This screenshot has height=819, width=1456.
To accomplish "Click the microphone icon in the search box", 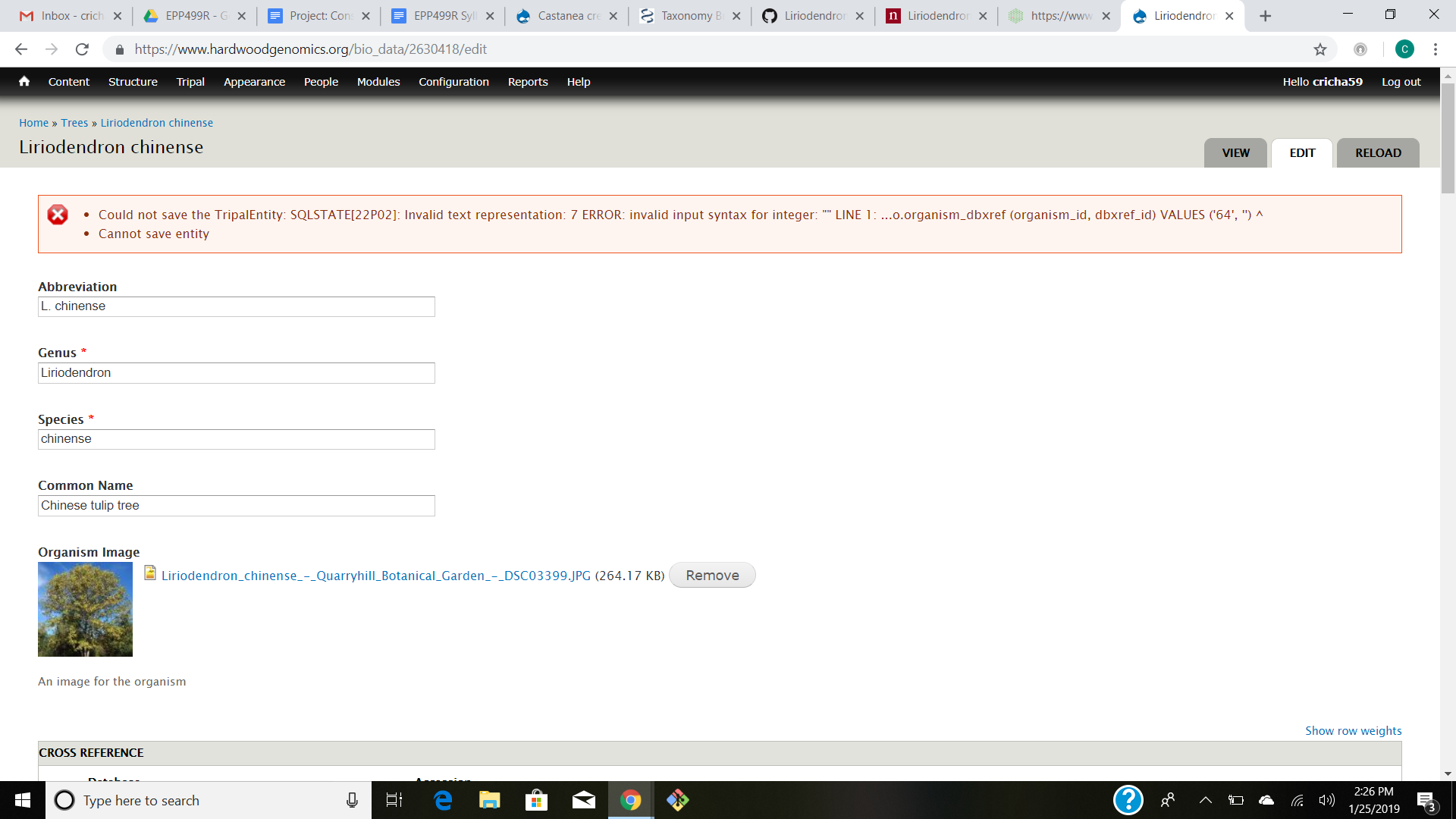I will click(351, 800).
